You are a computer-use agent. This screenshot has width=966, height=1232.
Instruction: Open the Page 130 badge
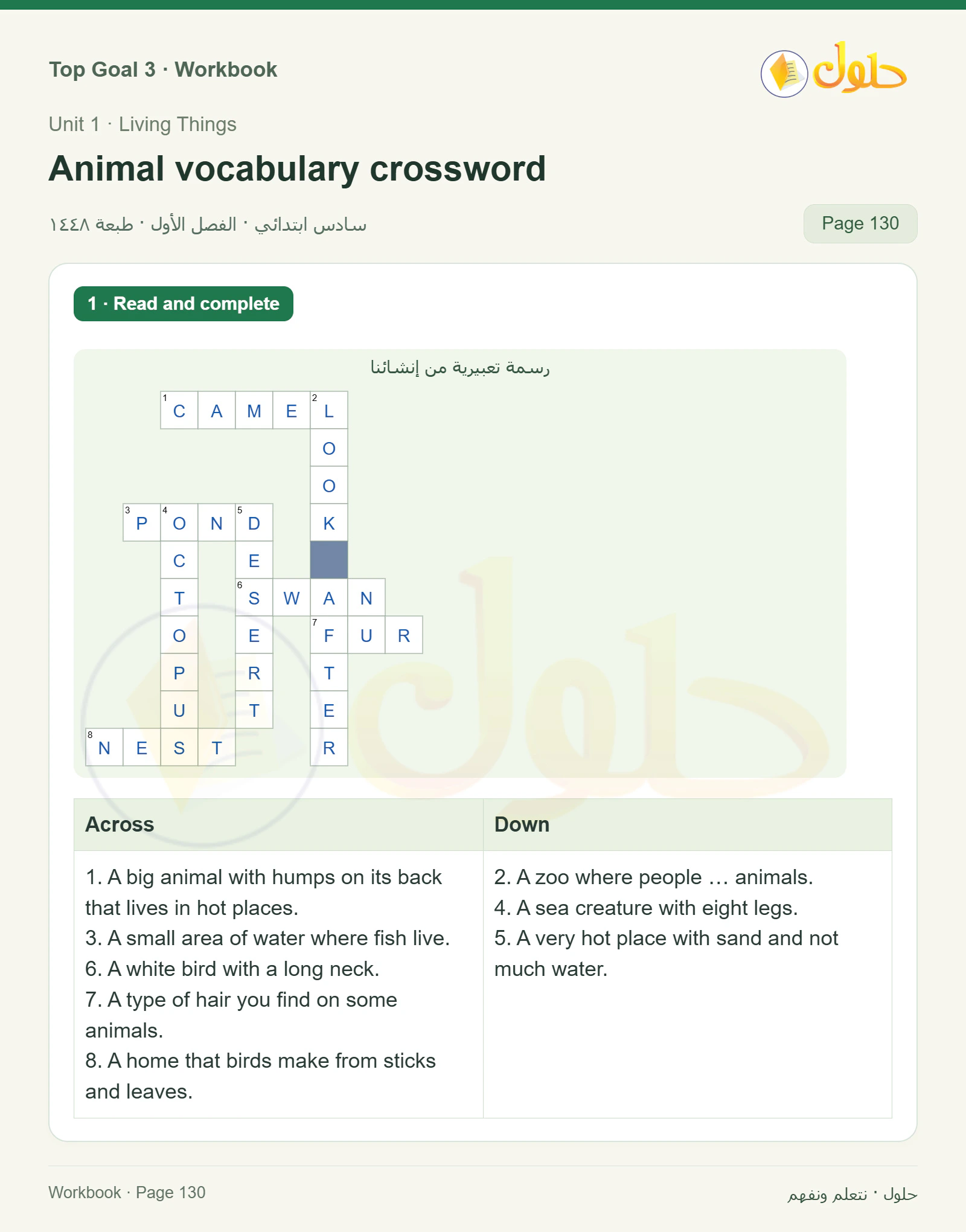pos(860,223)
